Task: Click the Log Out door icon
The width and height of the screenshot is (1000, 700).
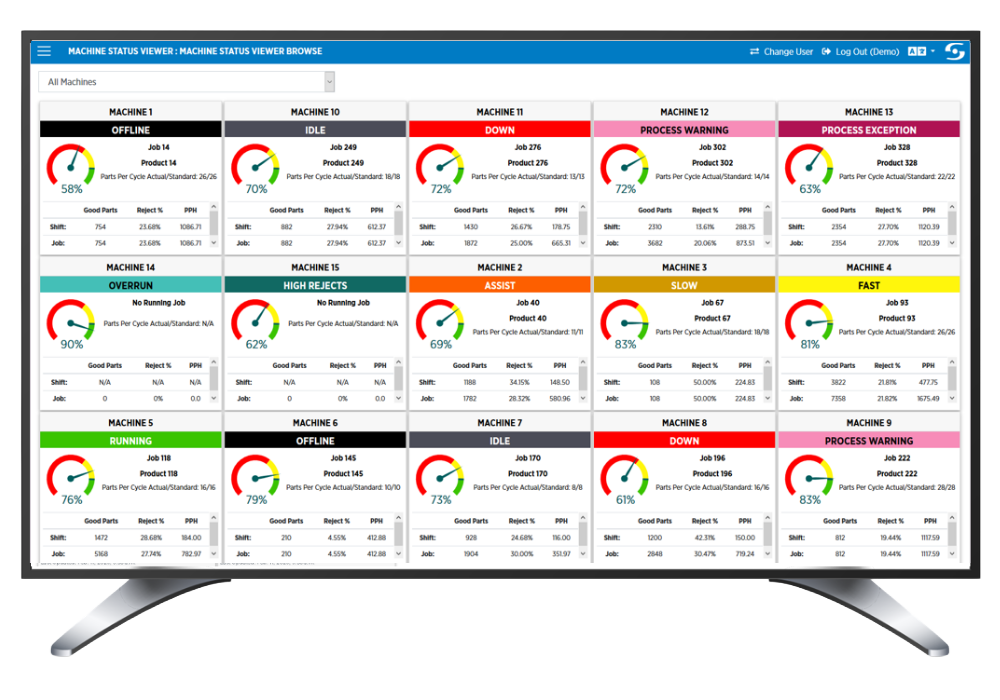Action: click(825, 51)
